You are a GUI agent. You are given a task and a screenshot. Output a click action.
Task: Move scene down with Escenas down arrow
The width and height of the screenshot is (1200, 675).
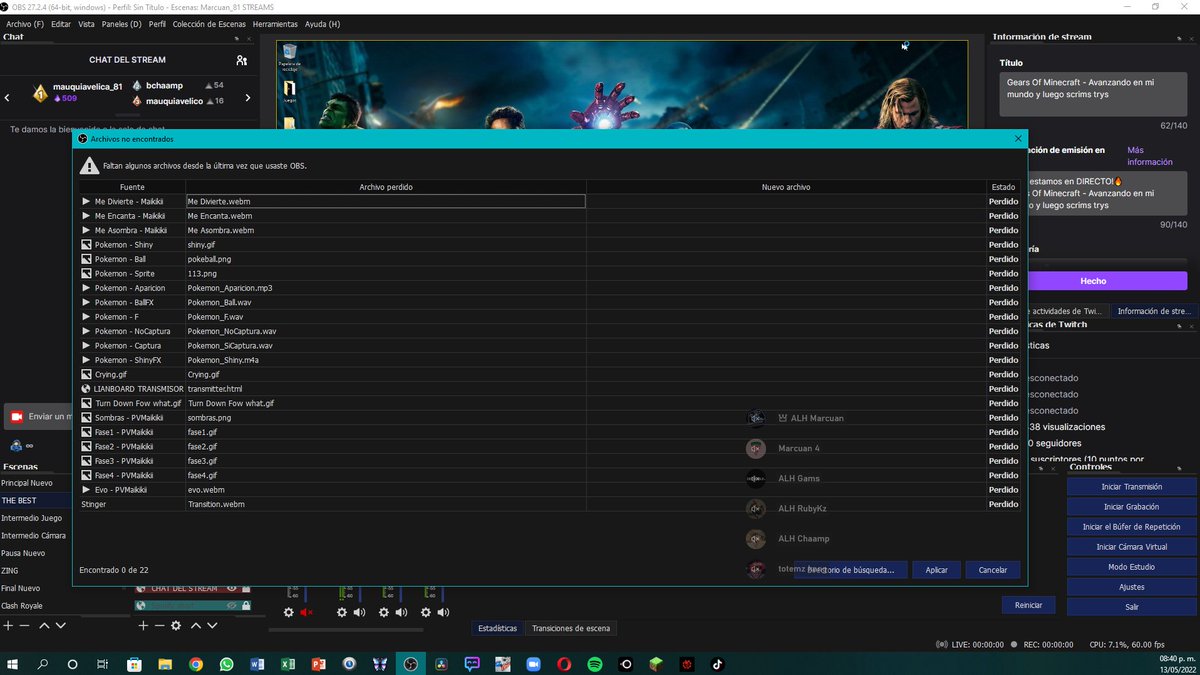click(61, 625)
